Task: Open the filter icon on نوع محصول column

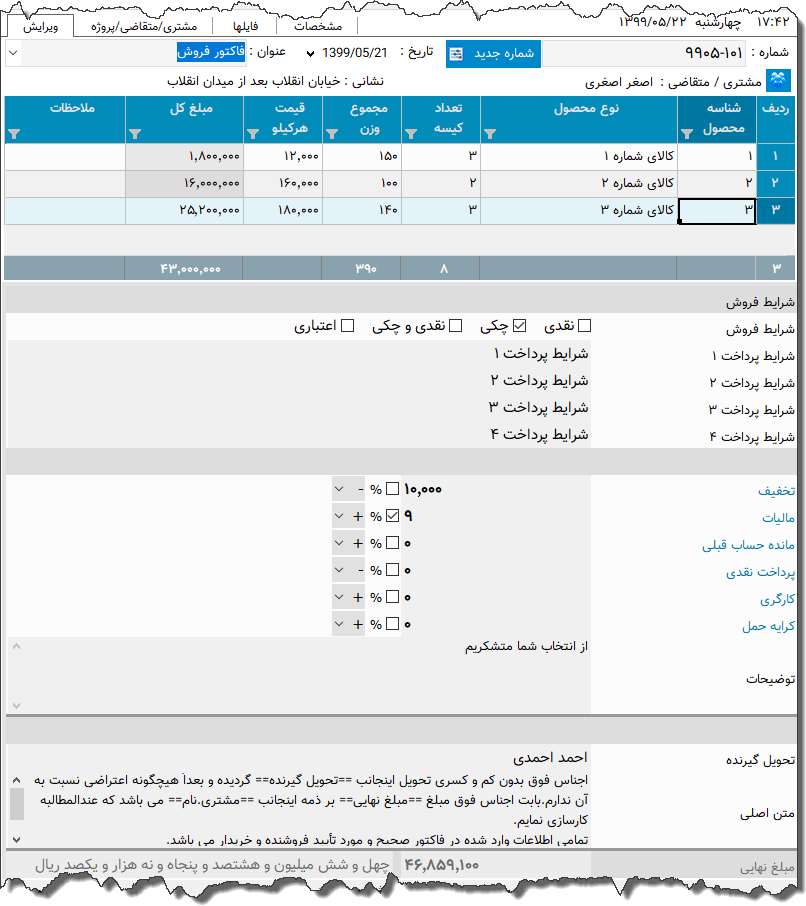Action: tap(487, 133)
